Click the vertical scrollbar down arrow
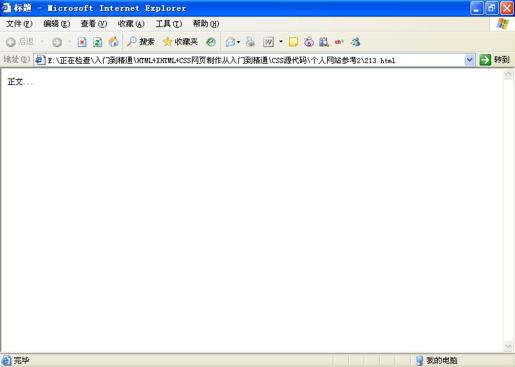515x367 pixels. click(x=508, y=347)
